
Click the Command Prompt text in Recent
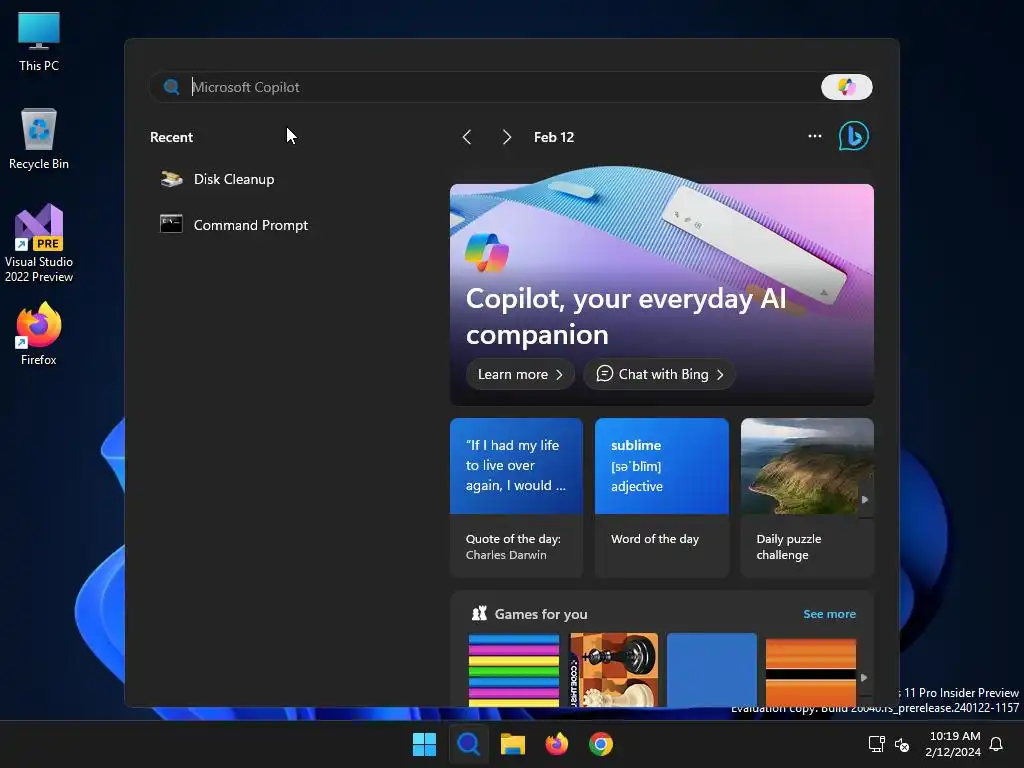coord(251,225)
